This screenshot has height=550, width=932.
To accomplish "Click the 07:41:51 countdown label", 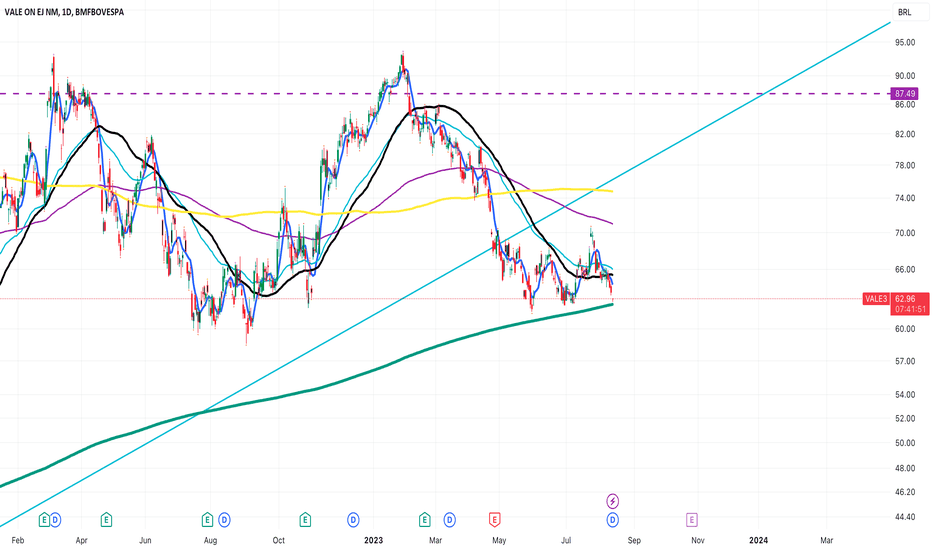I will point(910,310).
